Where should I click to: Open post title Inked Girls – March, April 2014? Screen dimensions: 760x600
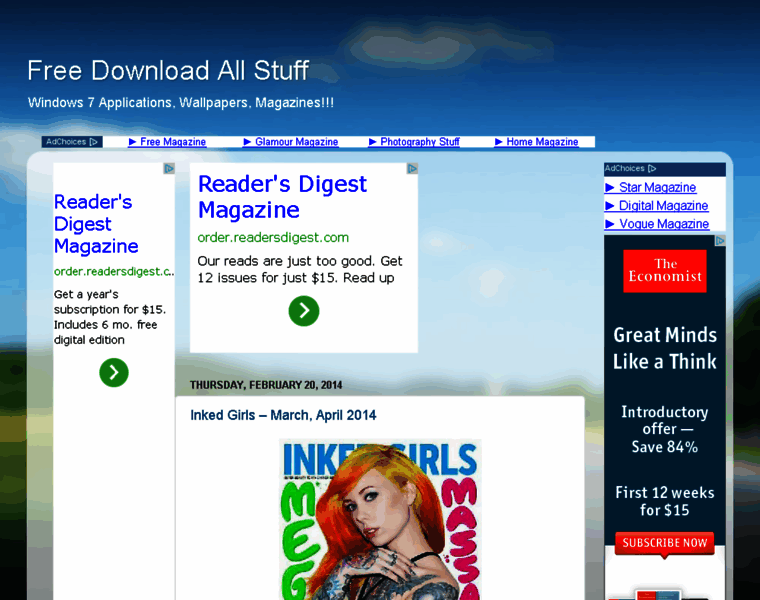click(283, 415)
